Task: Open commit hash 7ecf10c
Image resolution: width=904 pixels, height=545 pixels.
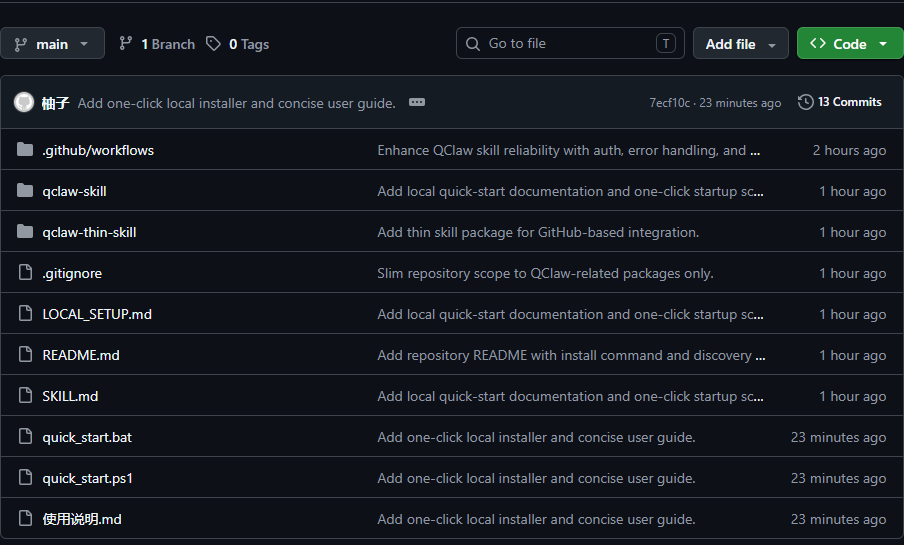Action: tap(669, 103)
